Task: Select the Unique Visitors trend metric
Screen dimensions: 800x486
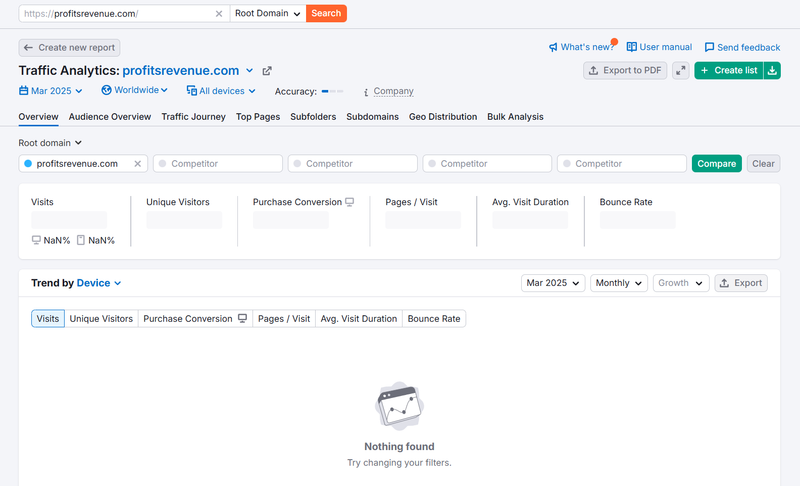Action: pos(101,319)
